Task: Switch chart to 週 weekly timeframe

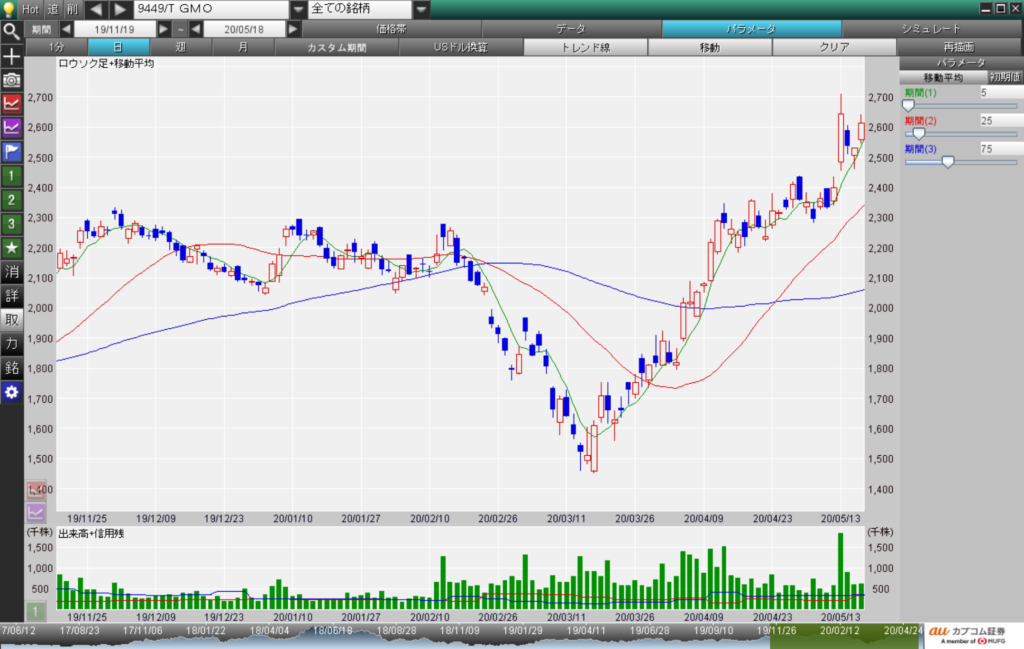Action: click(180, 47)
